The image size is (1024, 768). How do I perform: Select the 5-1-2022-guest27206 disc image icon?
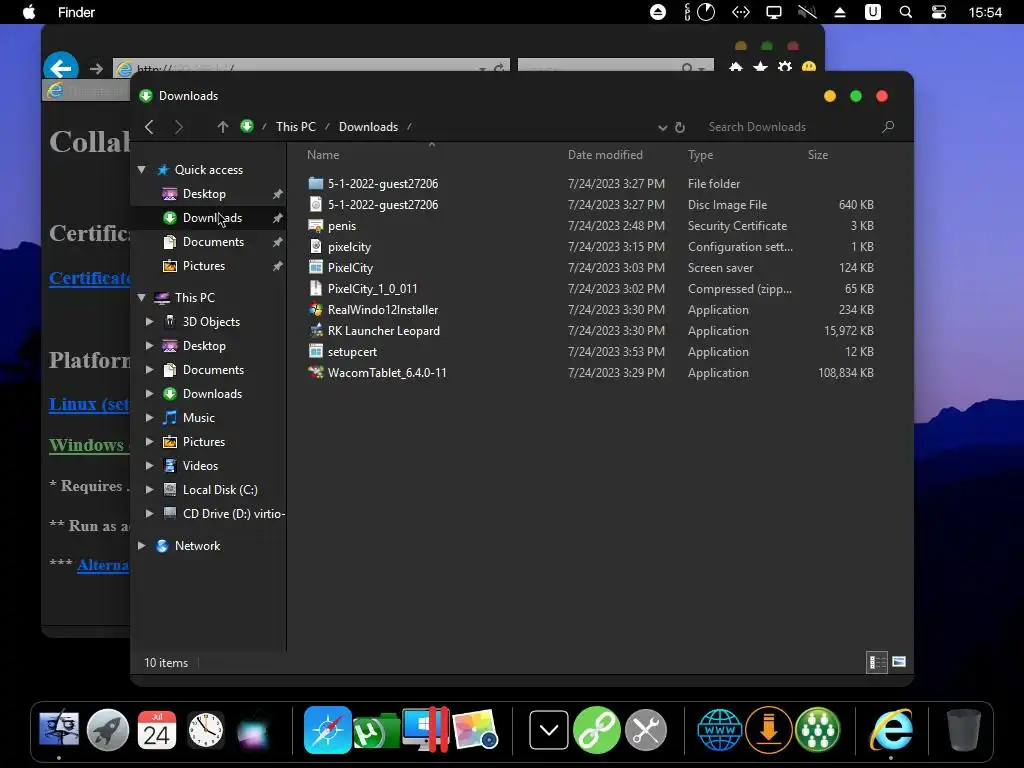click(315, 204)
